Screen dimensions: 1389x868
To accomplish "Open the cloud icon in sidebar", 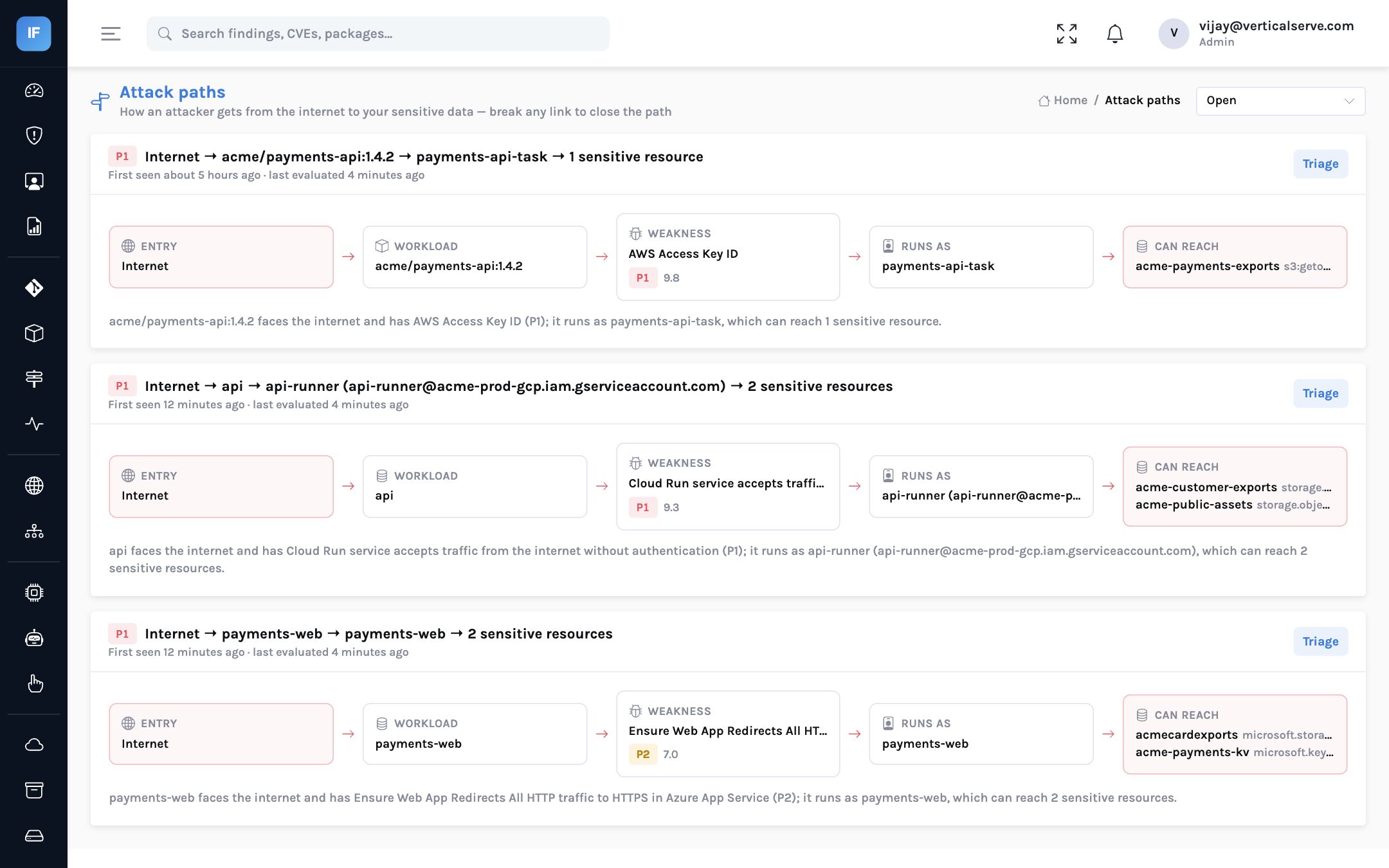I will point(34,745).
